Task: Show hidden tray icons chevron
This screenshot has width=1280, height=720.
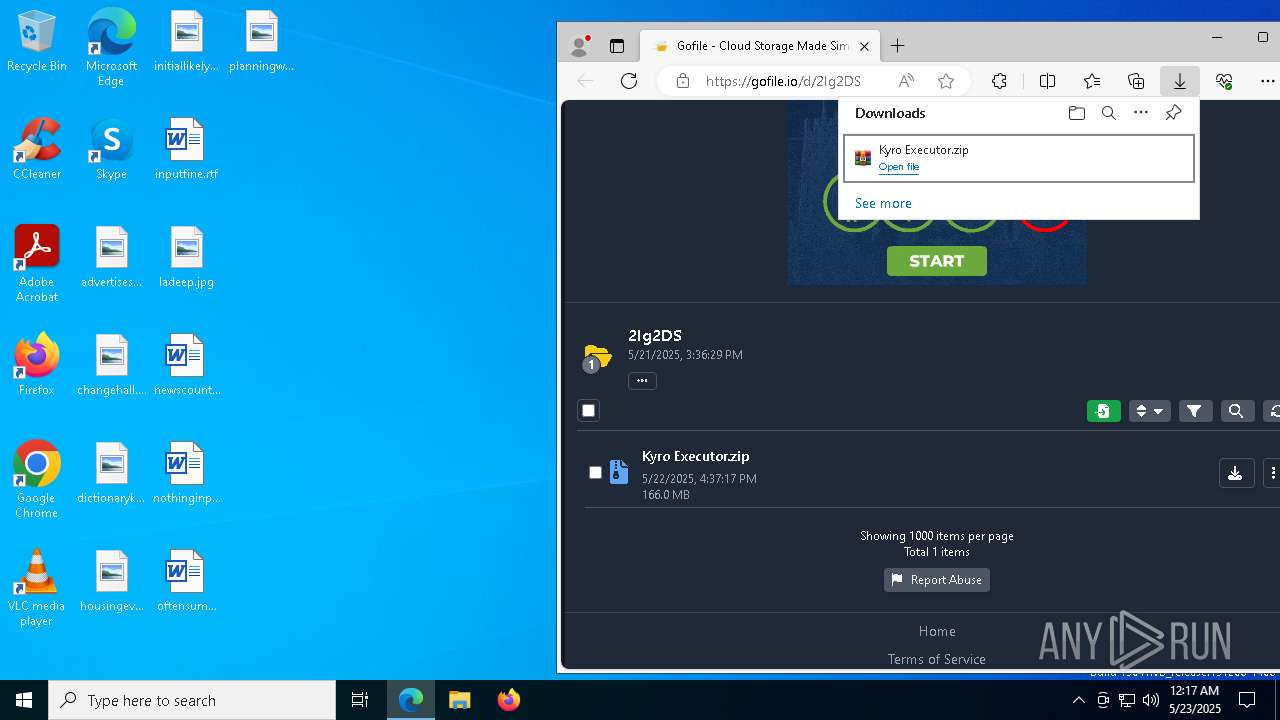Action: click(1079, 700)
